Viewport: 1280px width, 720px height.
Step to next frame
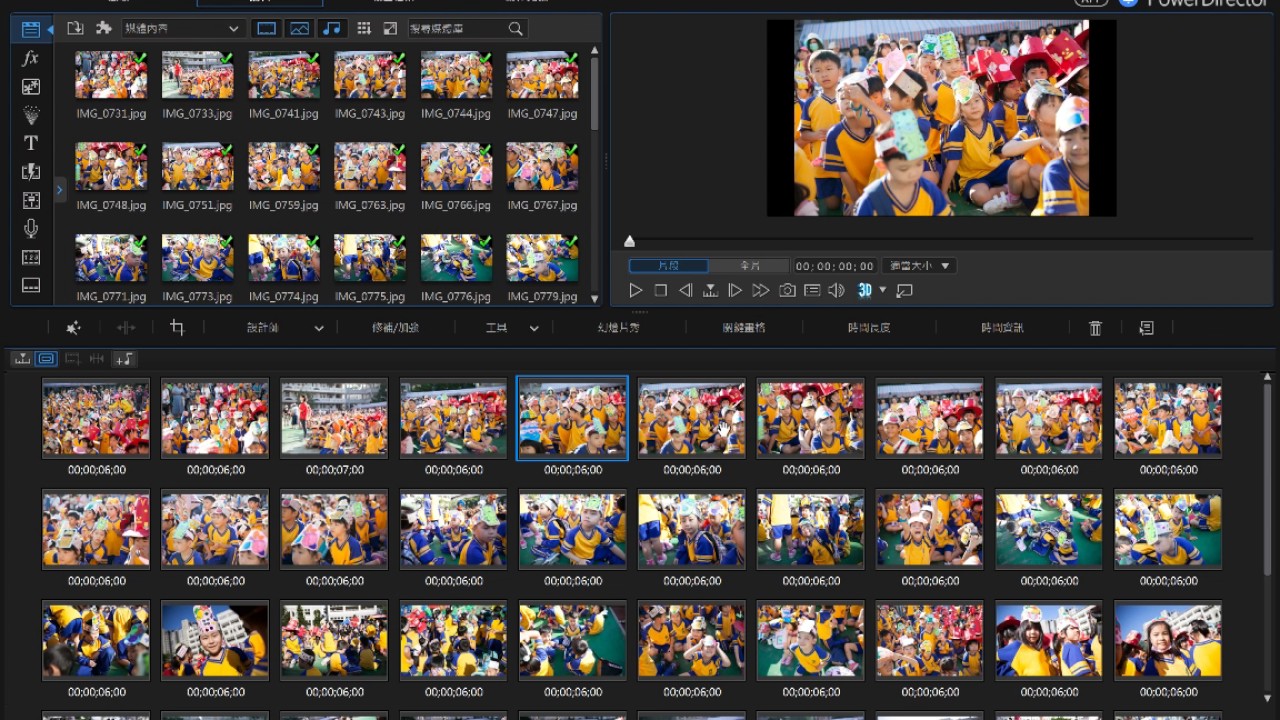pos(735,290)
